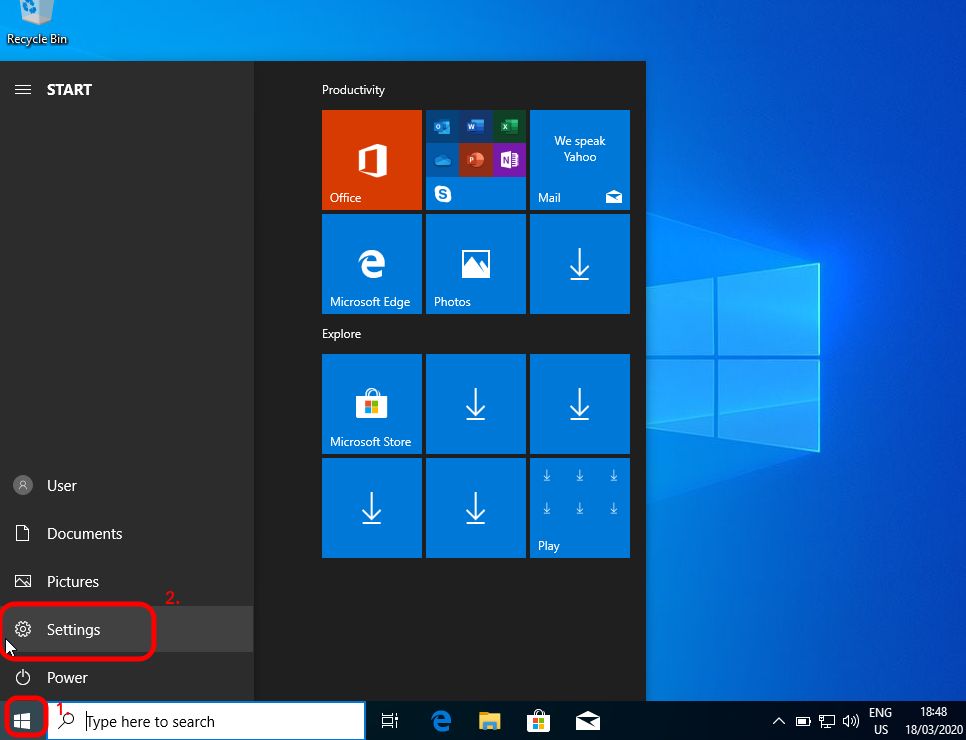Open the volume control in tray
This screenshot has width=966, height=740.
(851, 721)
